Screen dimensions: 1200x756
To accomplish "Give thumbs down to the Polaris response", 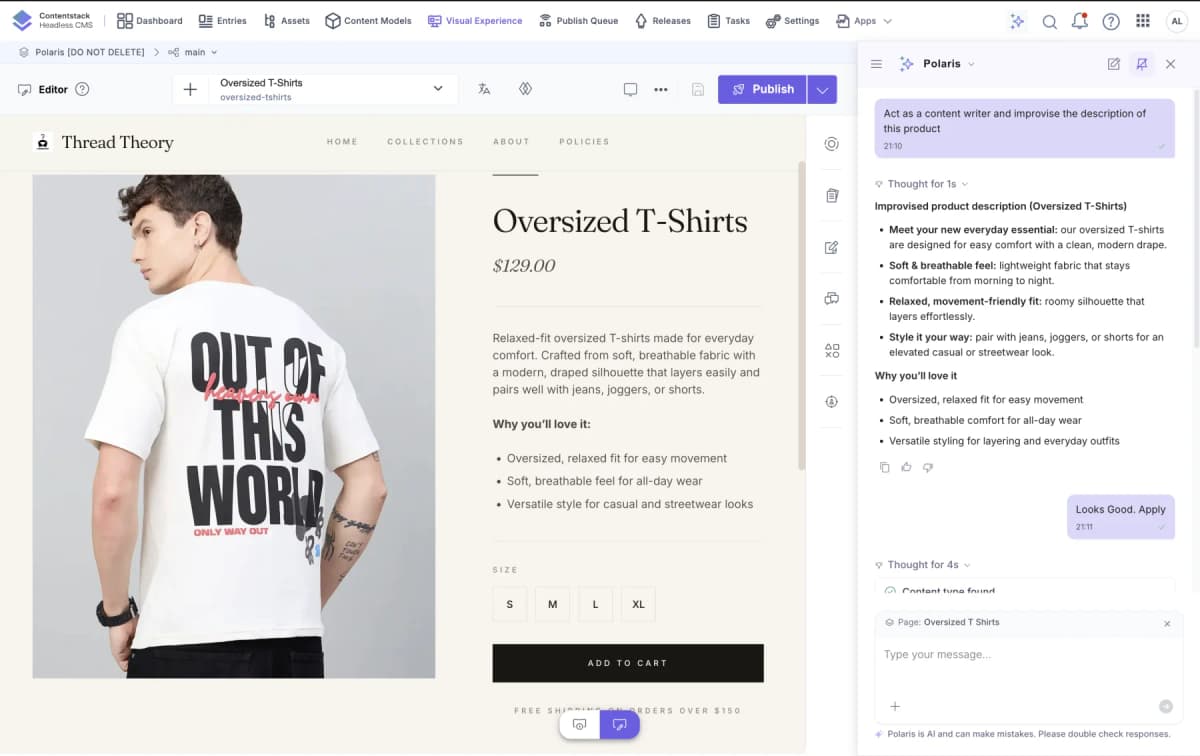I will point(928,467).
